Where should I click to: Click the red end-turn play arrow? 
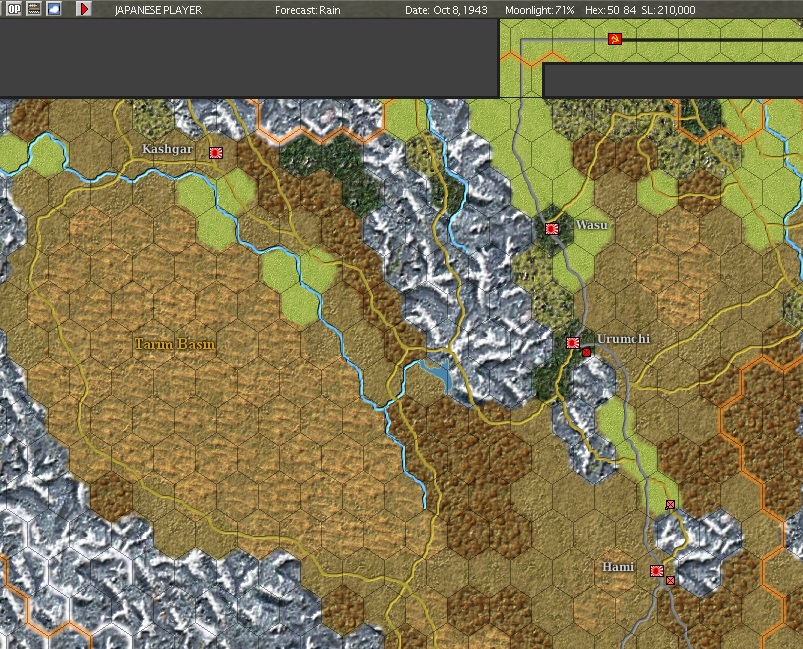(84, 9)
